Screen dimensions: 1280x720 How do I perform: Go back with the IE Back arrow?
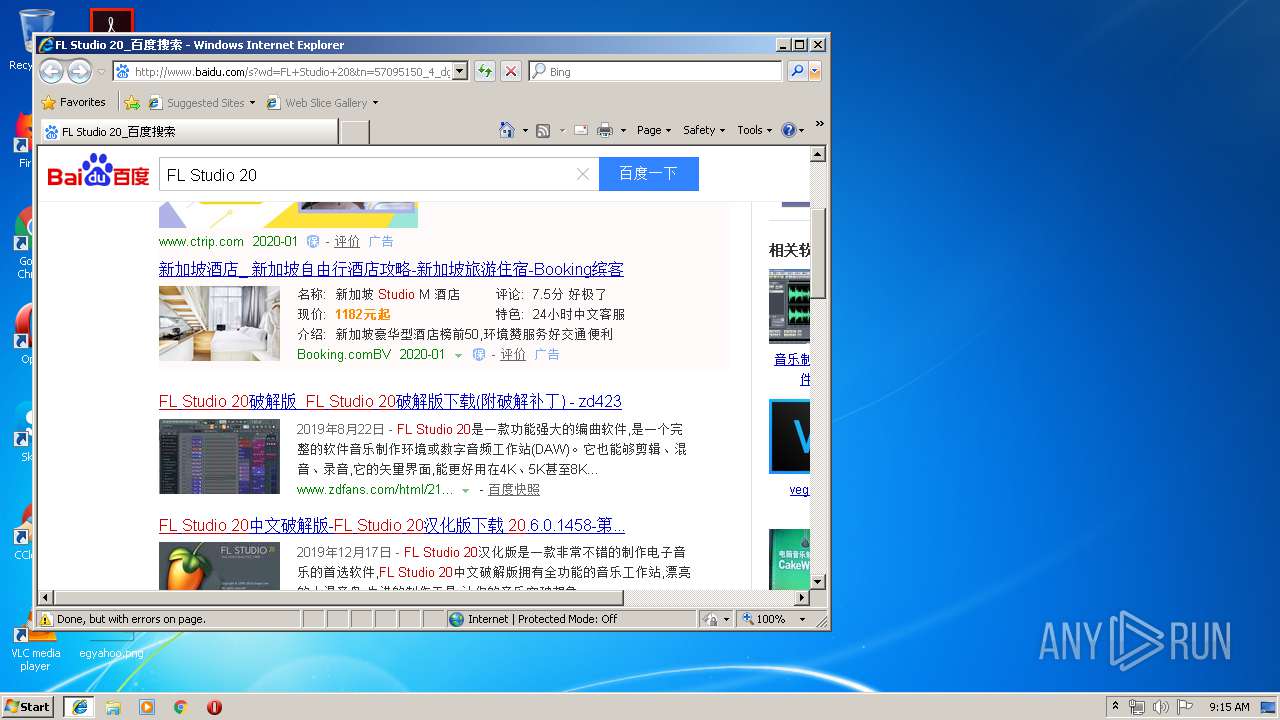tap(51, 71)
